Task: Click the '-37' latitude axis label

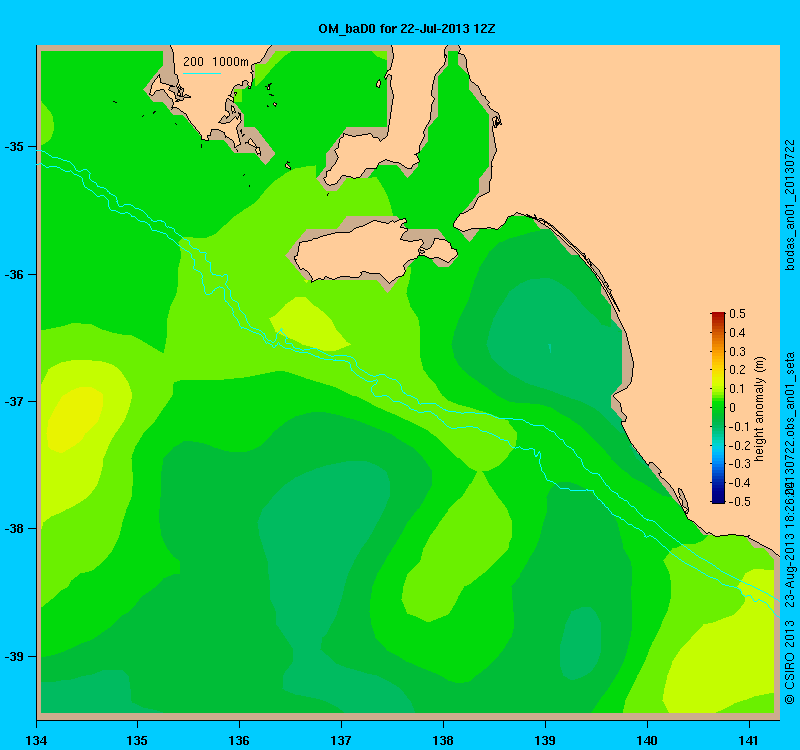Action: [15, 402]
